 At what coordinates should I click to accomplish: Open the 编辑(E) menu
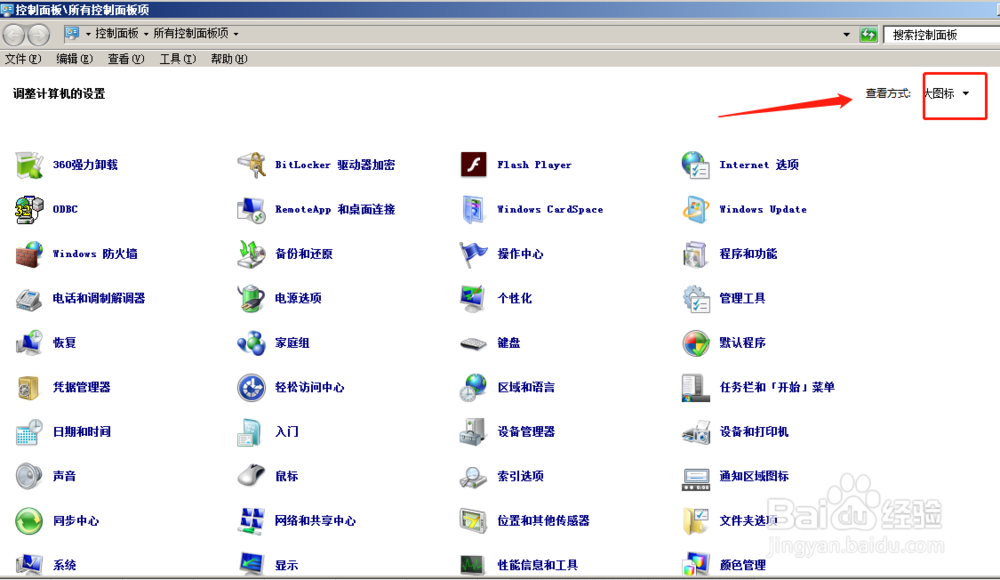click(x=75, y=59)
